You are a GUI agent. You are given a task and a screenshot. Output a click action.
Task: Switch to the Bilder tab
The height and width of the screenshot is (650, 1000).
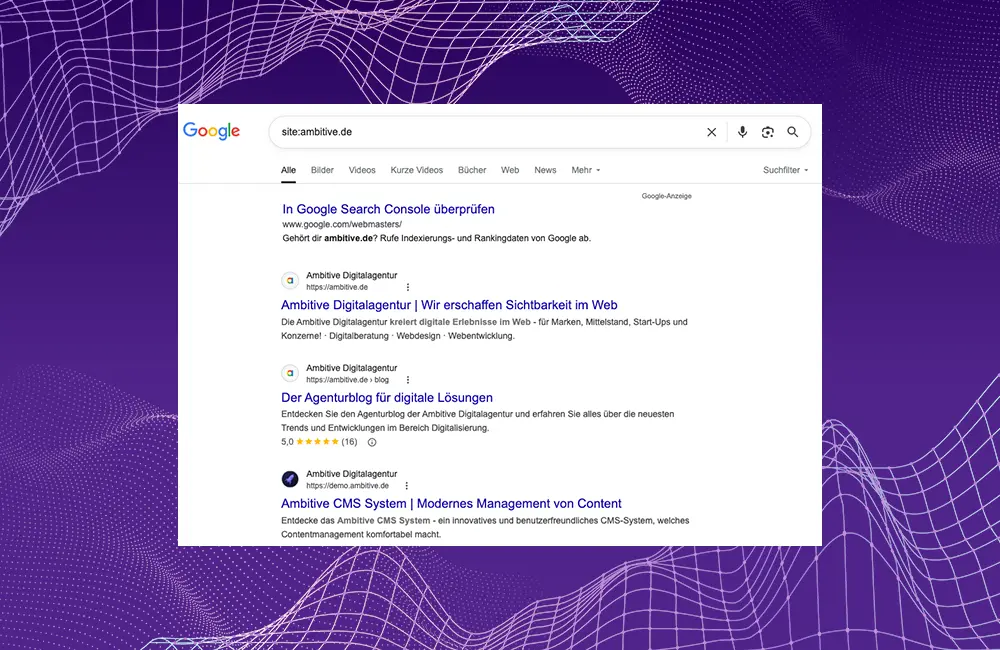322,170
